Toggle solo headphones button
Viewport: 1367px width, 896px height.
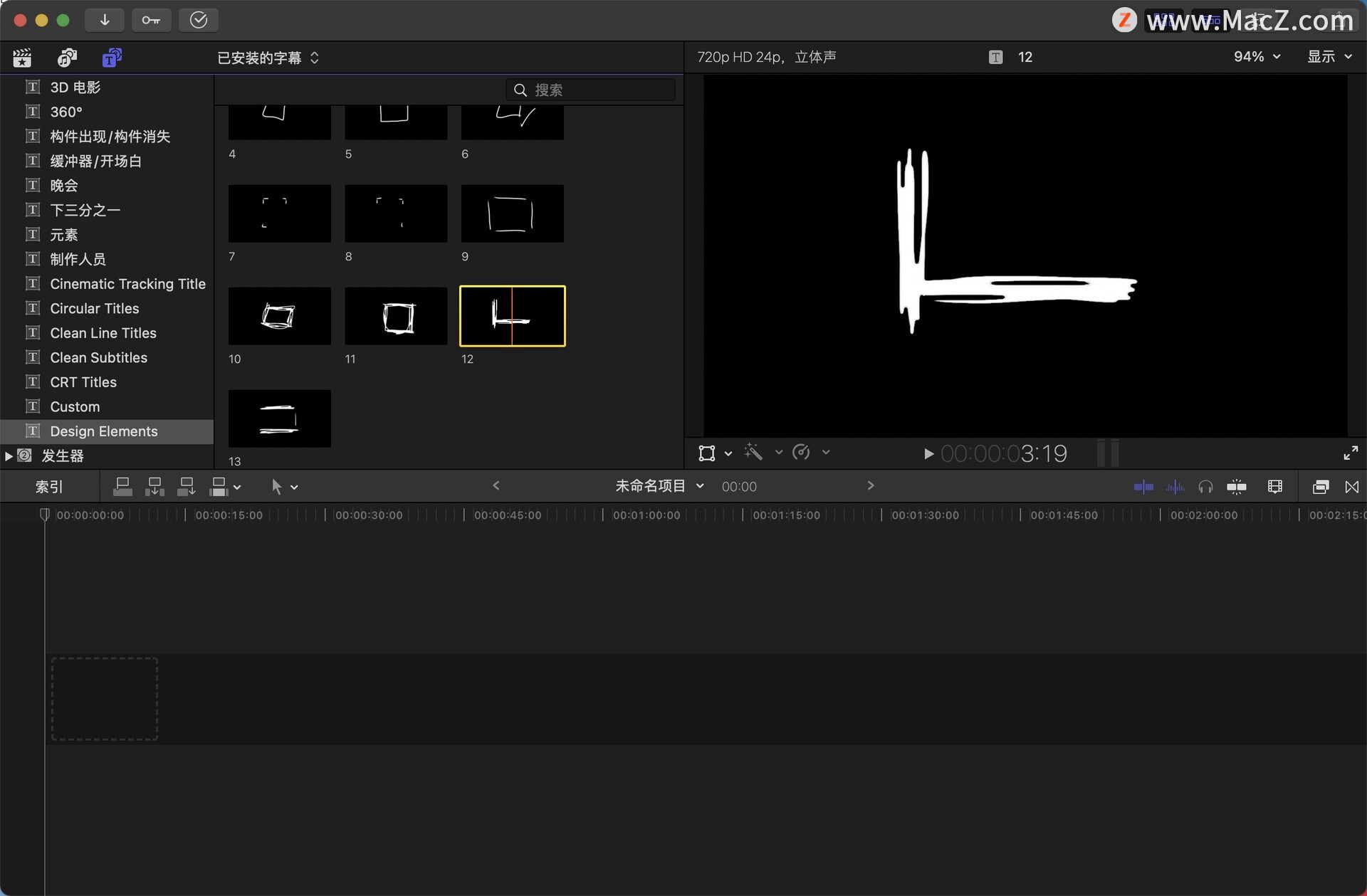pyautogui.click(x=1205, y=487)
